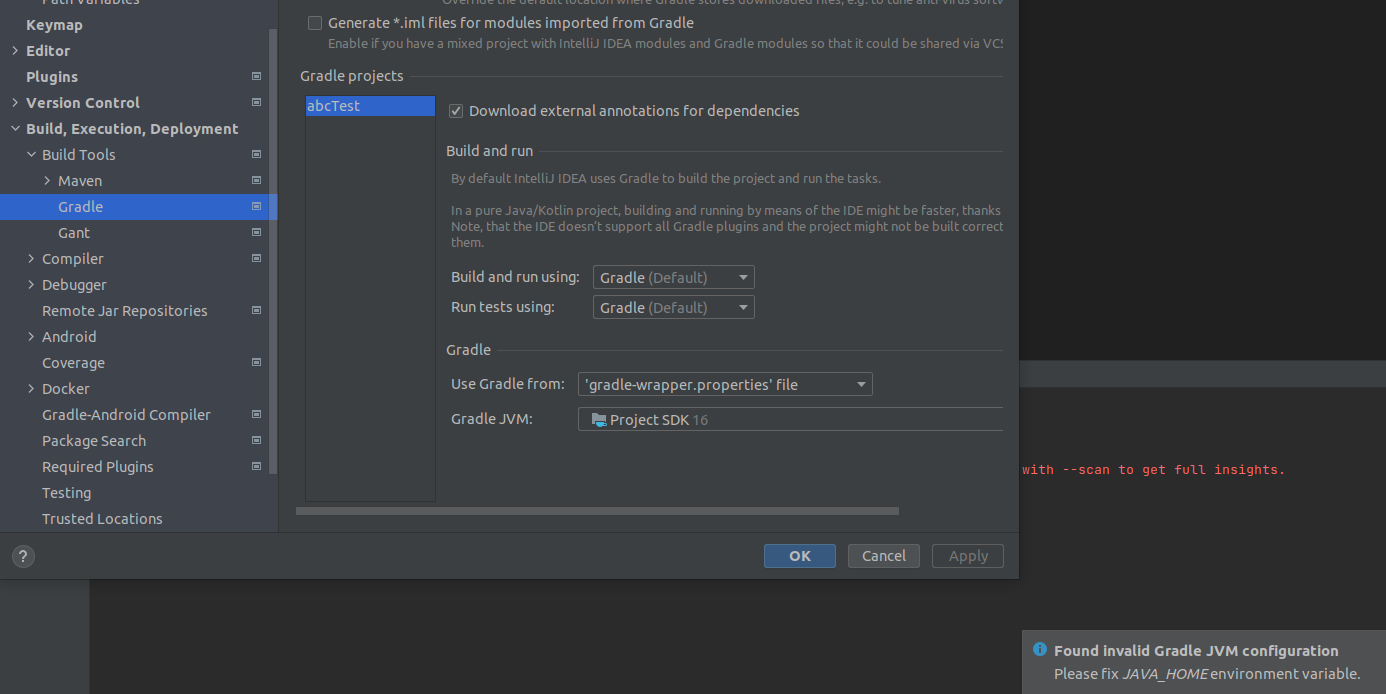
Task: Expand the Maven node
Action: pos(46,180)
